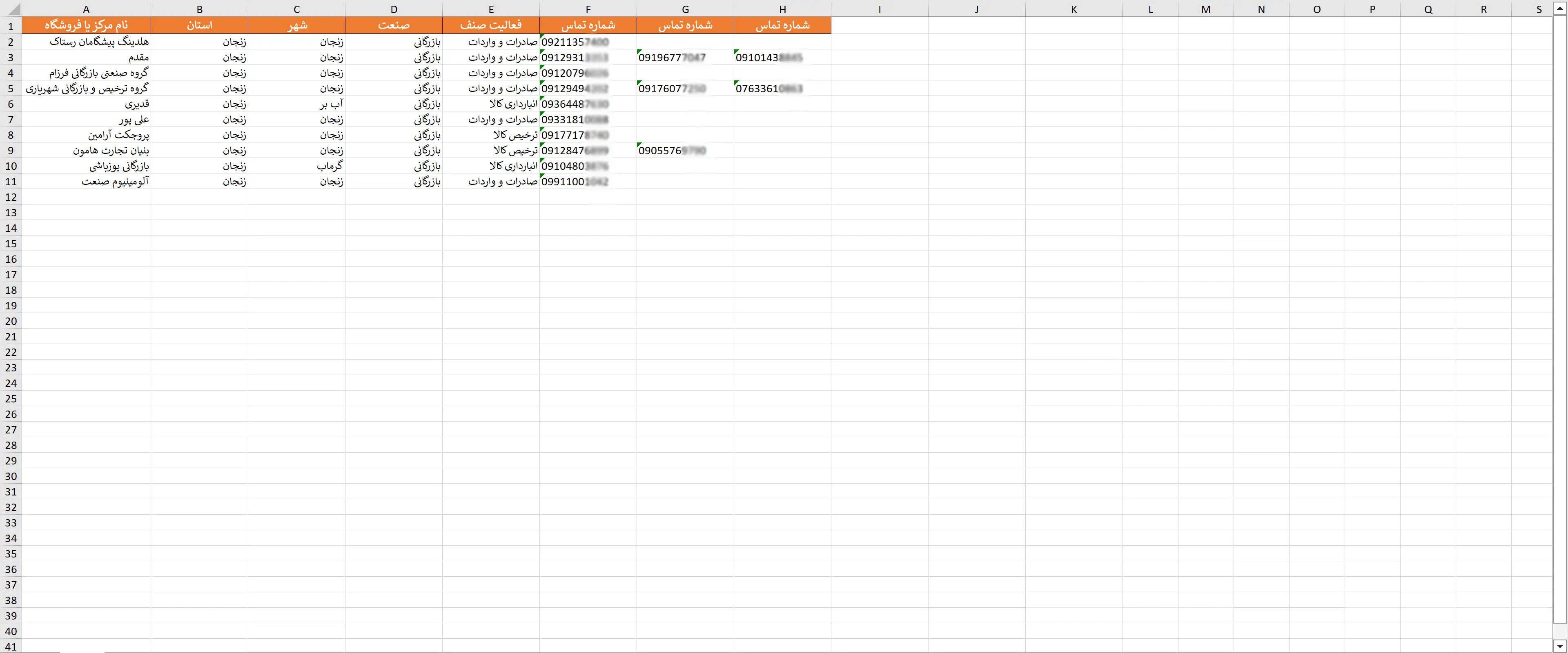
Task: Select phone cell starting 0912949
Action: click(588, 88)
